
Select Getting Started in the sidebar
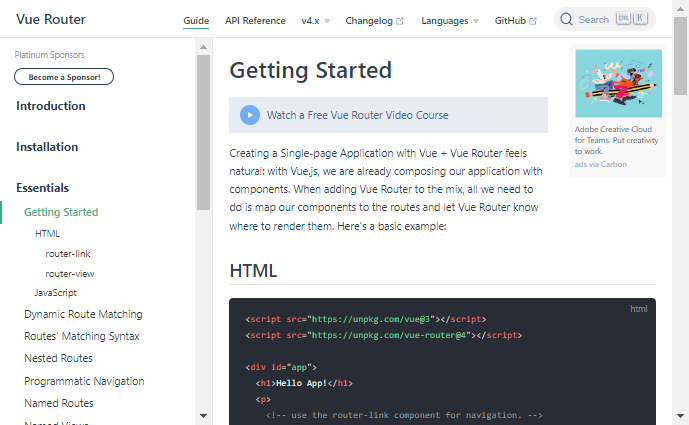61,212
